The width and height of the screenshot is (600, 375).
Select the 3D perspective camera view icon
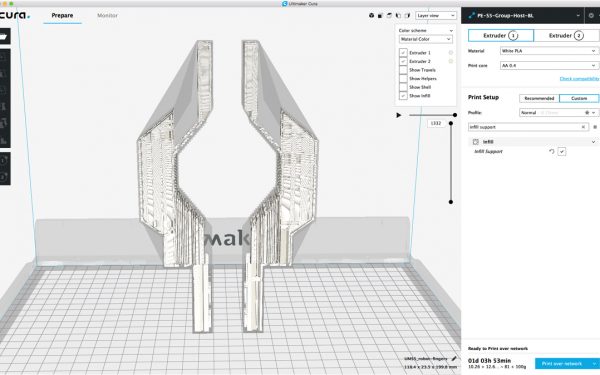tap(371, 16)
